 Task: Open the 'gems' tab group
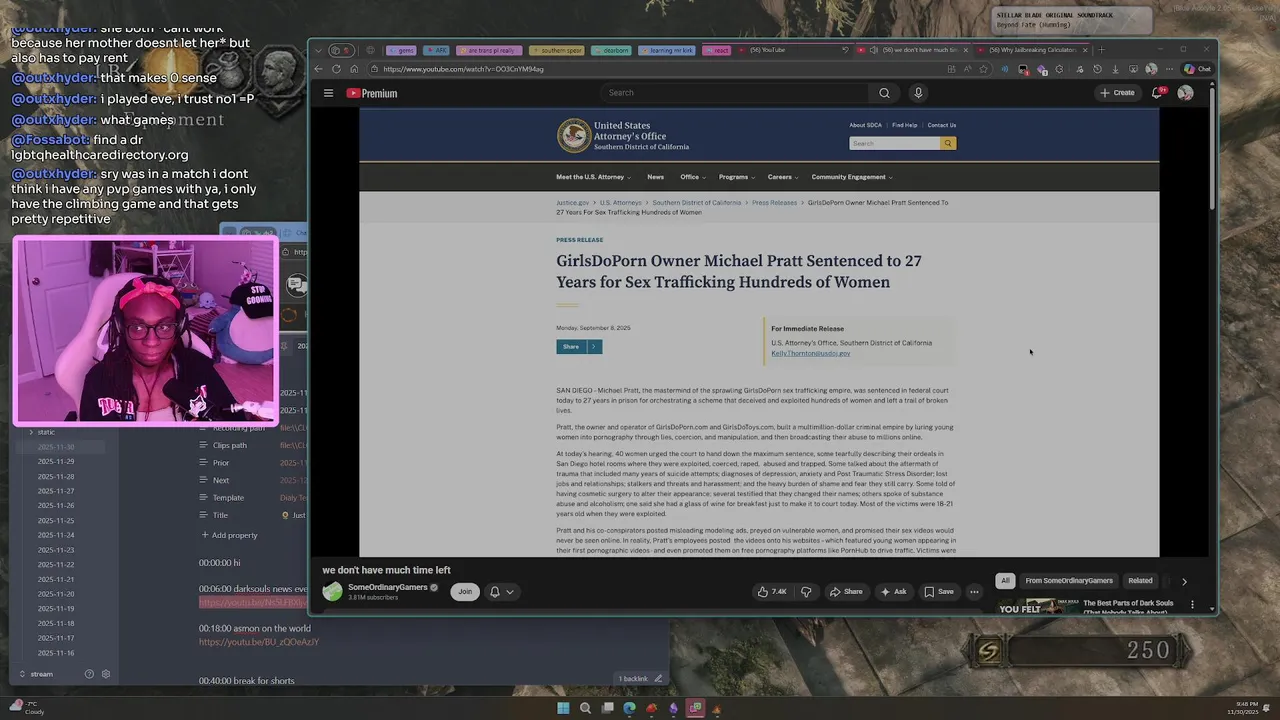(401, 50)
